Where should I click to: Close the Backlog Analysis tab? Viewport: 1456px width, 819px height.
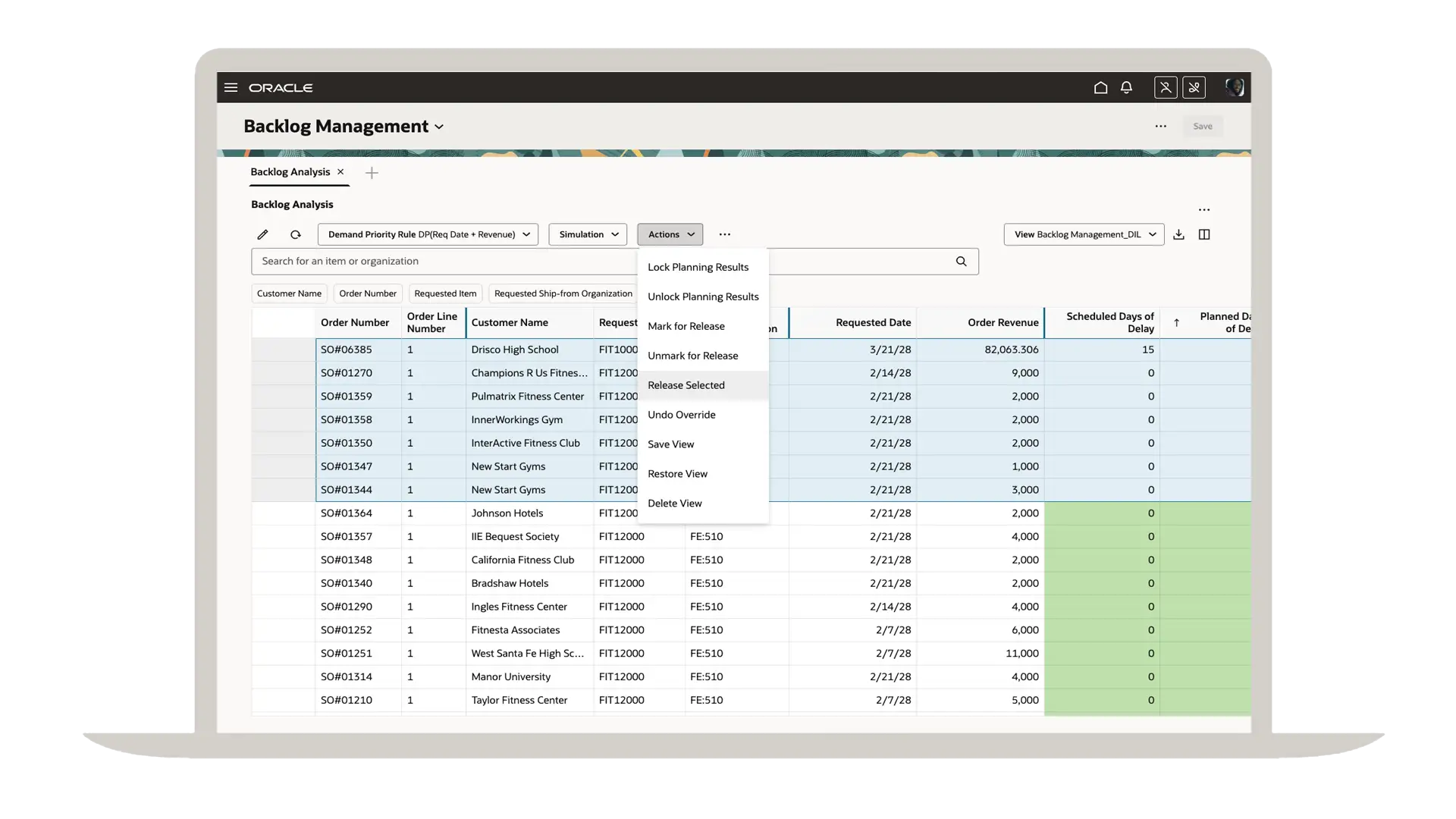click(x=340, y=172)
